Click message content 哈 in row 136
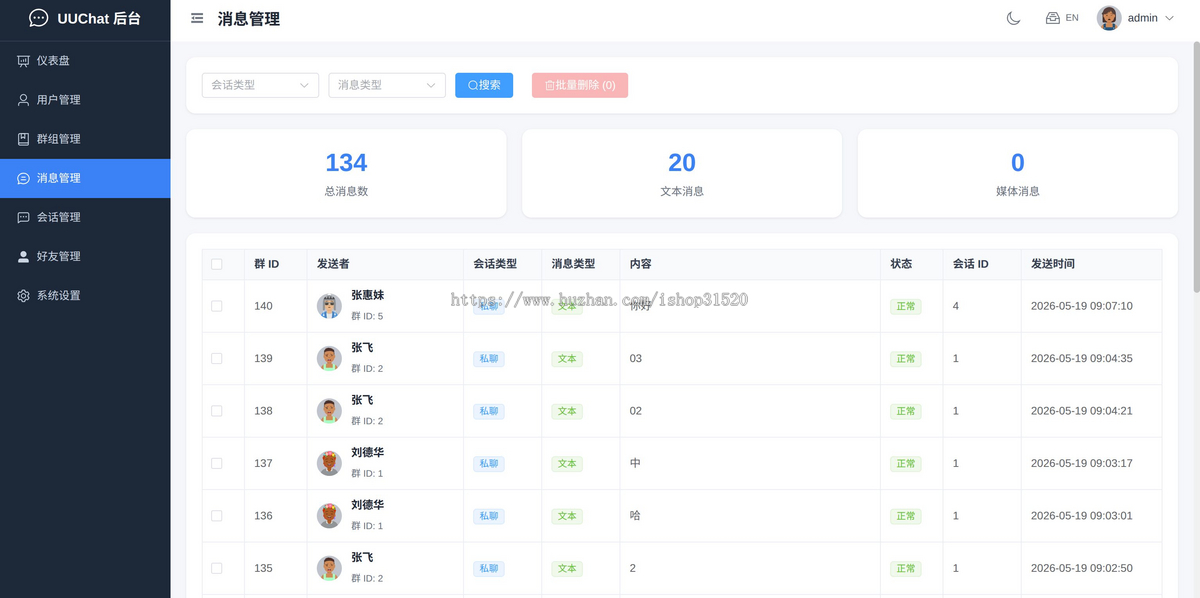Image resolution: width=1200 pixels, height=598 pixels. (x=635, y=516)
